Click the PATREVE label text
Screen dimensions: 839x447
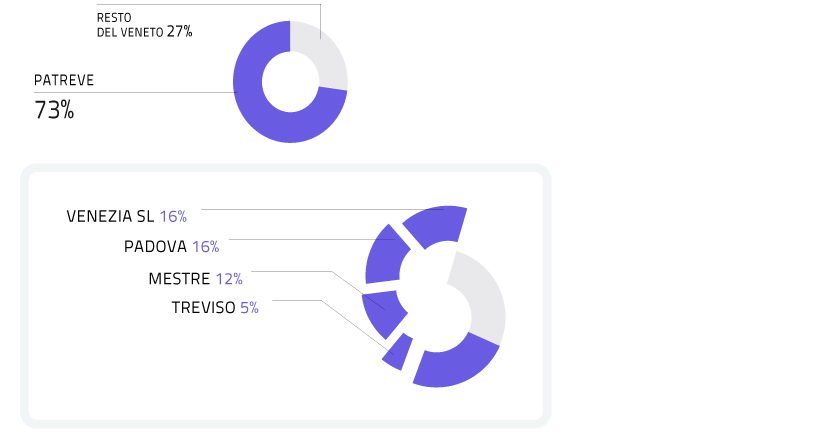pos(64,80)
